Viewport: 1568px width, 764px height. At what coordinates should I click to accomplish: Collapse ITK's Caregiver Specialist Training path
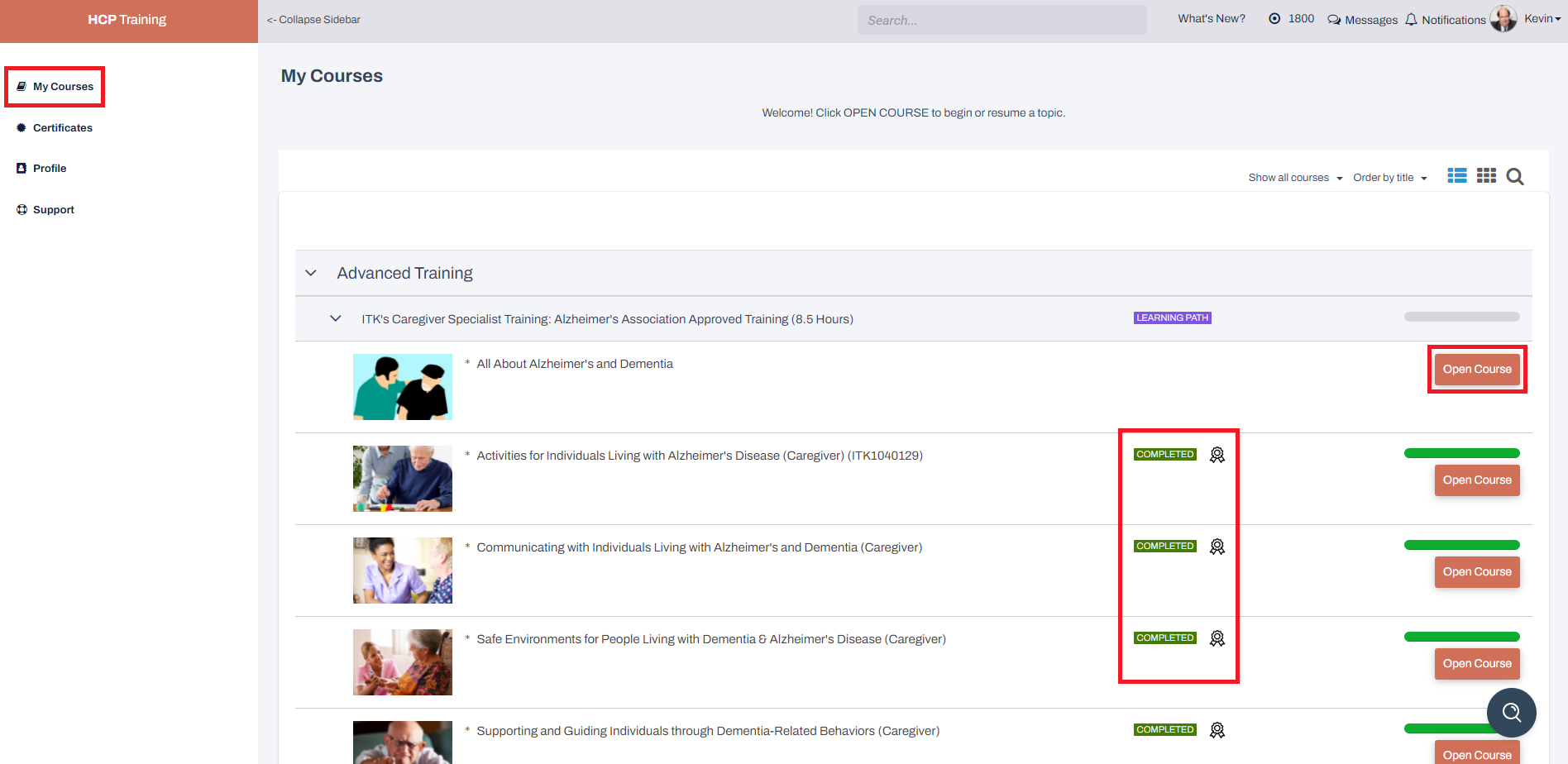click(x=336, y=319)
